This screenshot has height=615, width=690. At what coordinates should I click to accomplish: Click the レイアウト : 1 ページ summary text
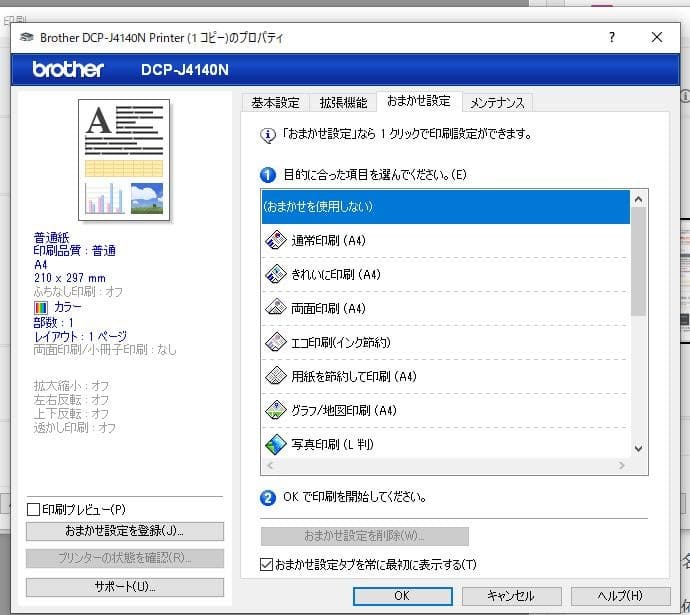pos(81,337)
